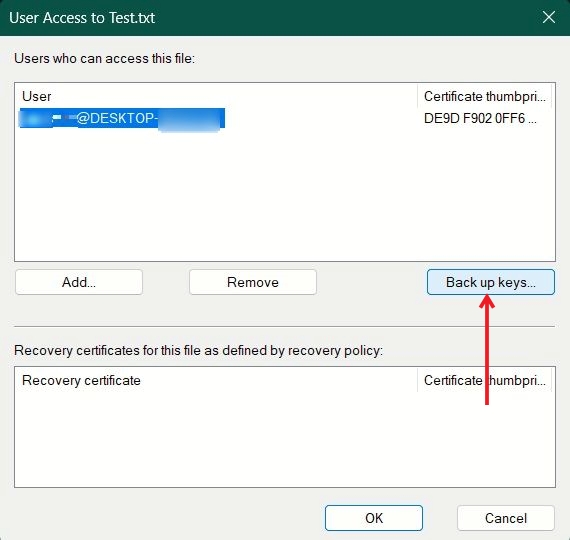The image size is (570, 540).
Task: Click Certificate thumbprint header in recovery list
Action: click(x=485, y=380)
